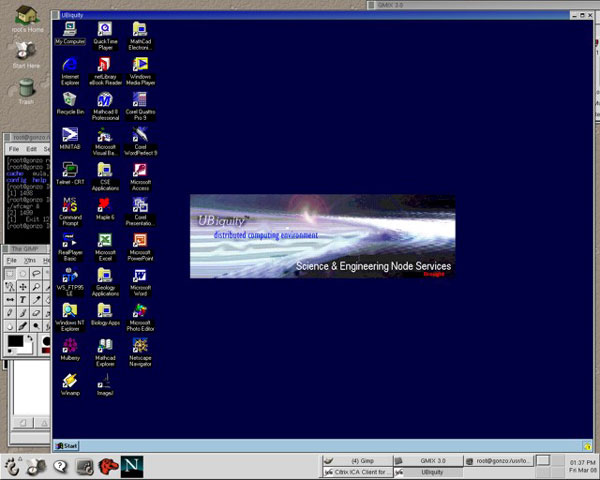Launch Mathcad 8 Professional shortcut
The height and width of the screenshot is (480, 600).
[x=105, y=106]
